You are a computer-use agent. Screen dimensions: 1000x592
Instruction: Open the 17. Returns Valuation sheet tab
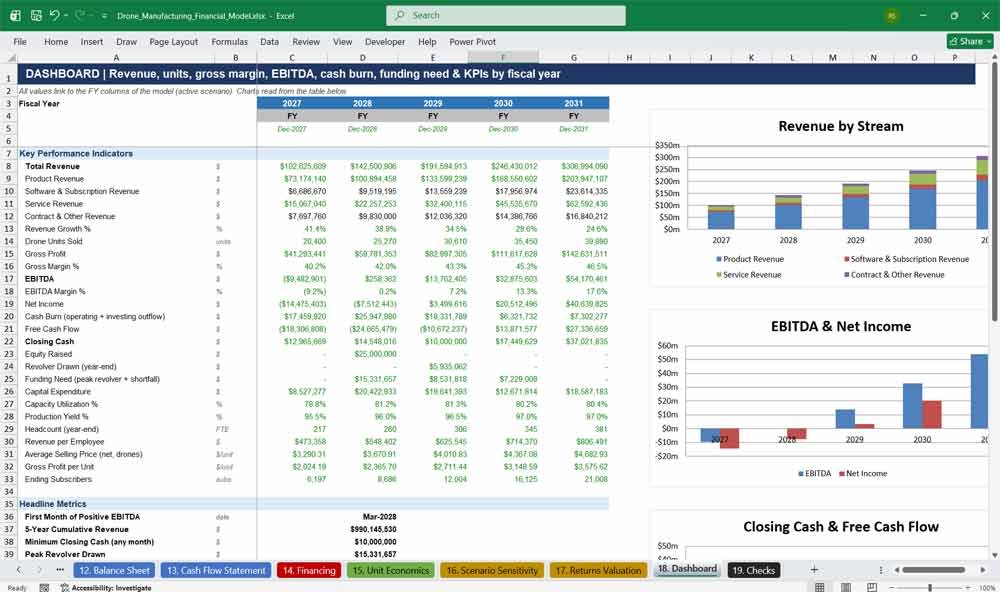coord(598,570)
